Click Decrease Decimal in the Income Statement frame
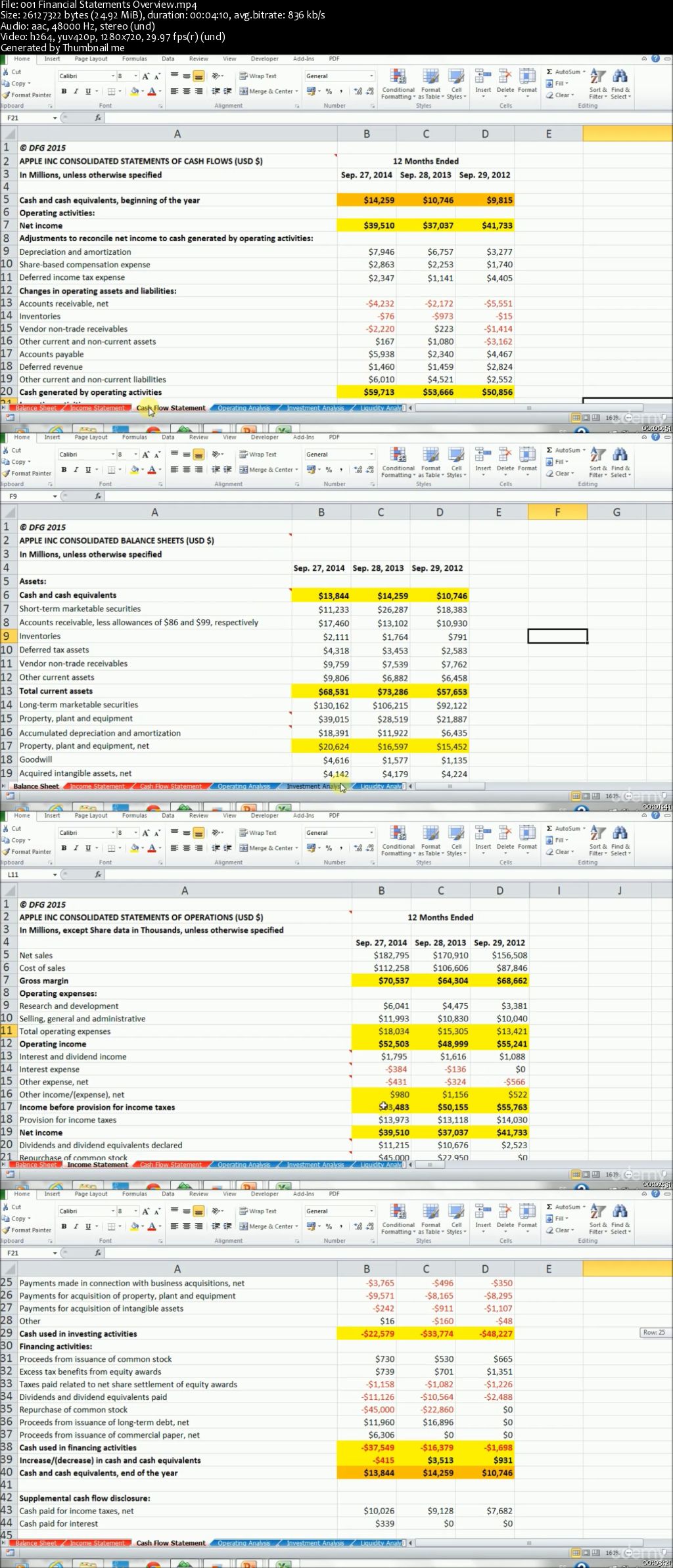The width and height of the screenshot is (673, 1568). tap(369, 848)
